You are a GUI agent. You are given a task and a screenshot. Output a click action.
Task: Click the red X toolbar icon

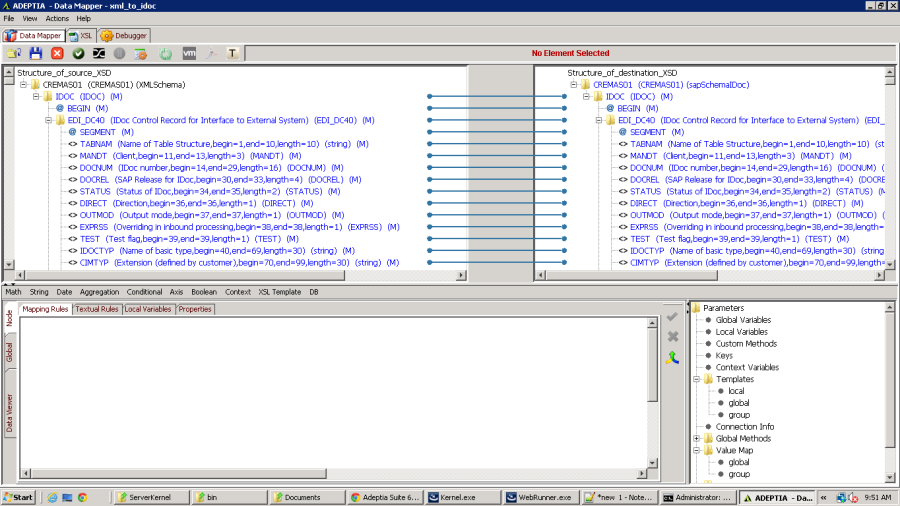click(x=57, y=53)
